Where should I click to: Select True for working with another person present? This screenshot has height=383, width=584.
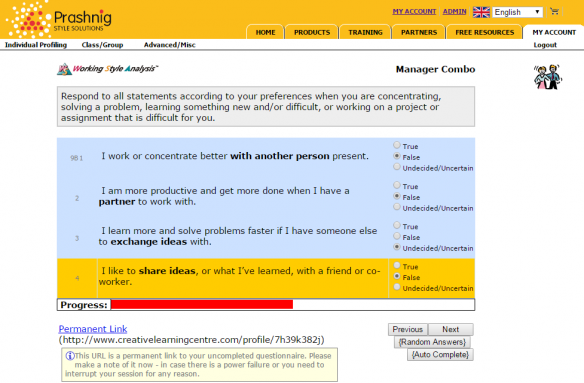[397, 145]
